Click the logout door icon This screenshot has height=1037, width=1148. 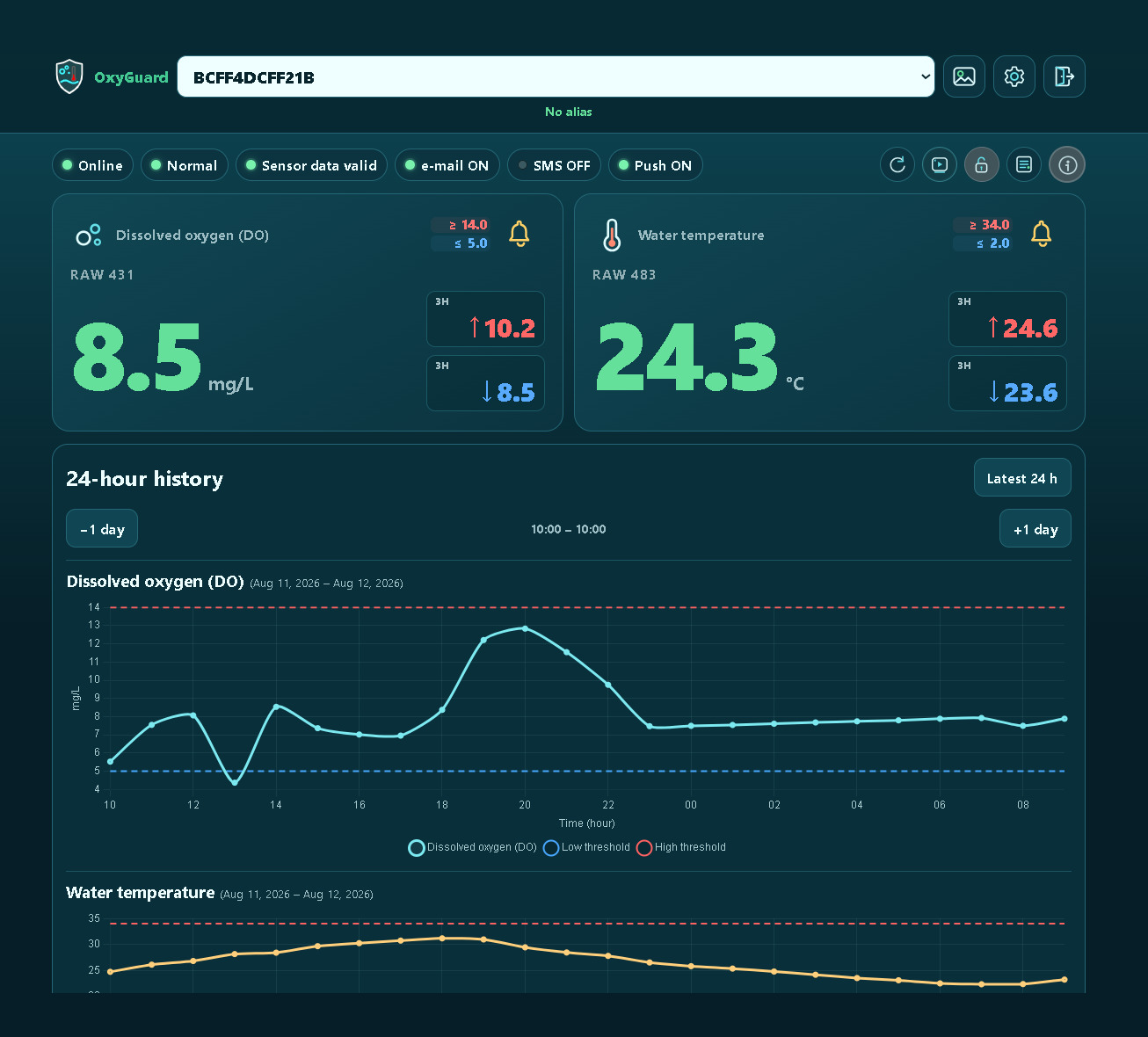[1064, 76]
